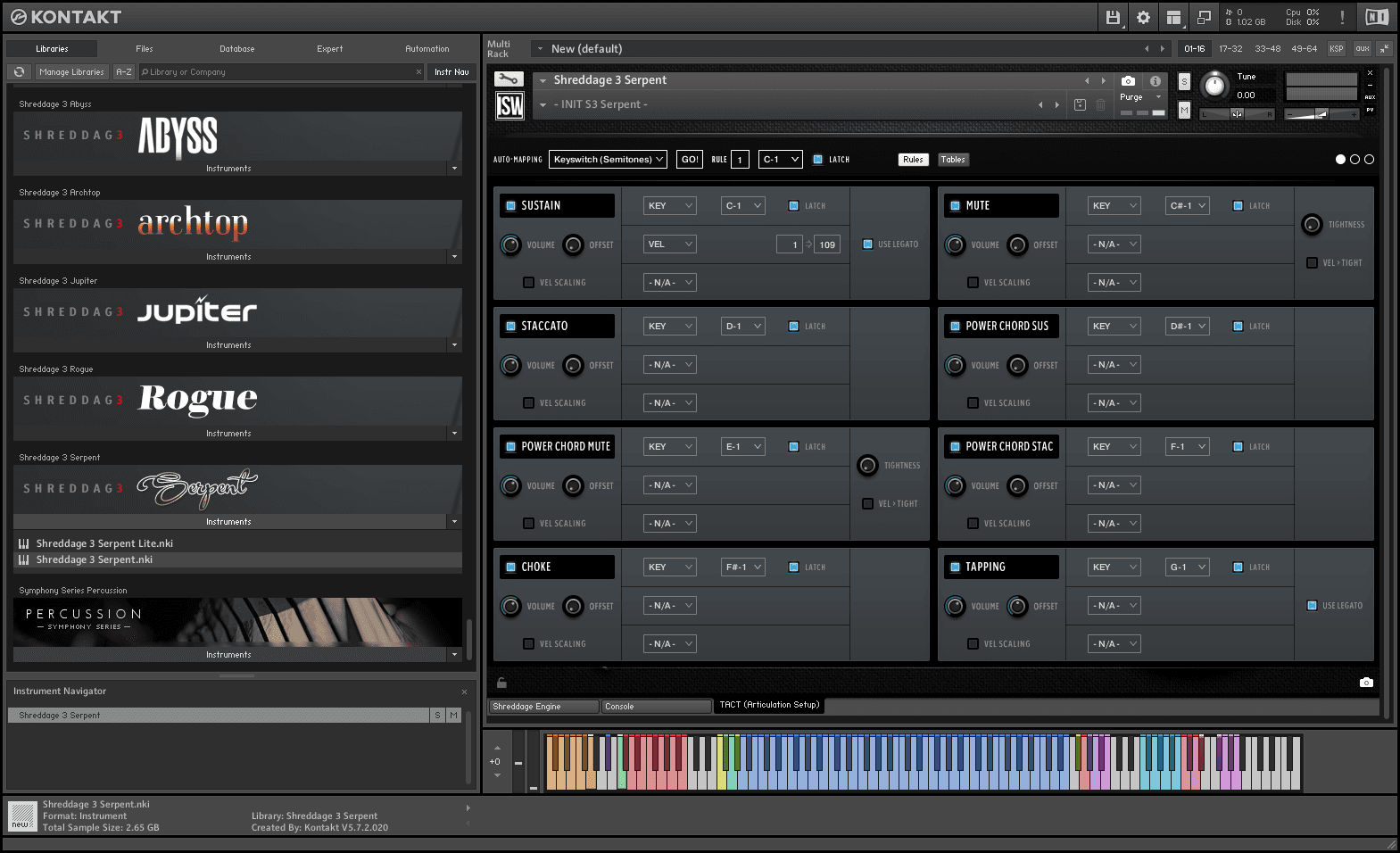
Task: Show instrument info icon
Action: click(x=1156, y=80)
